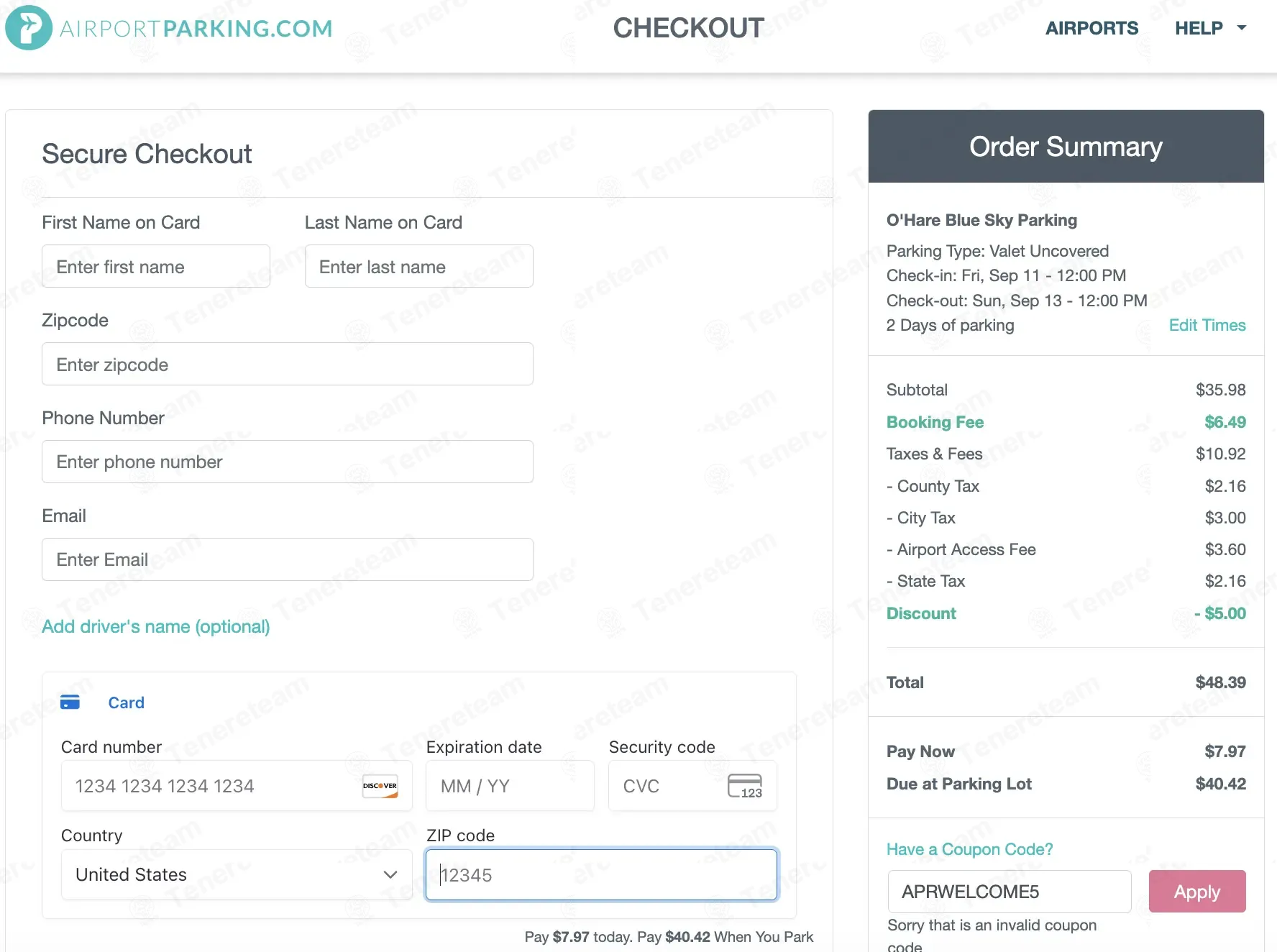Click the coupon code field with APRWELCOME5
This screenshot has height=952, width=1277.
click(1010, 892)
